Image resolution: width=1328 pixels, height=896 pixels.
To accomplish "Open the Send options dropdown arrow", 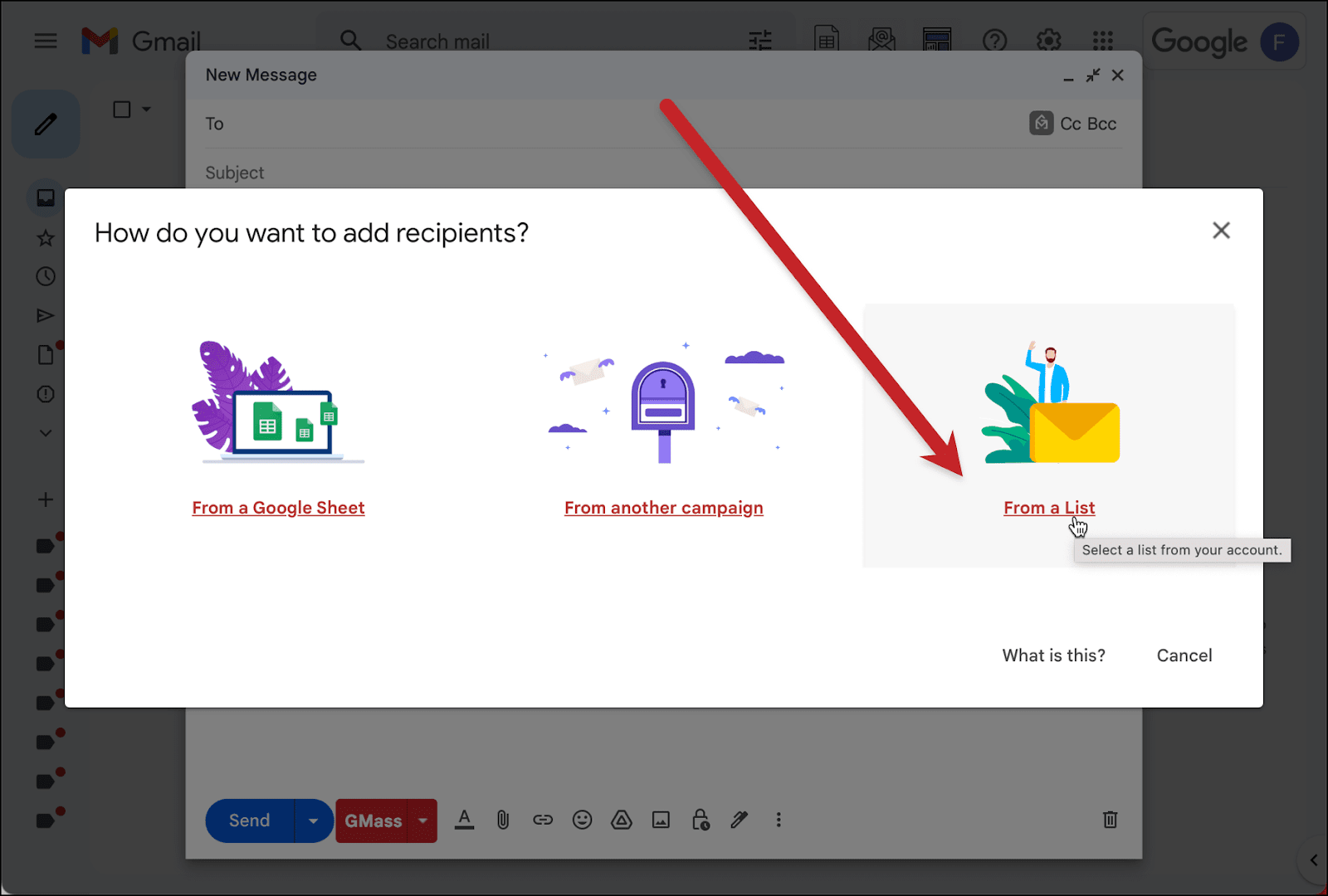I will [x=314, y=821].
